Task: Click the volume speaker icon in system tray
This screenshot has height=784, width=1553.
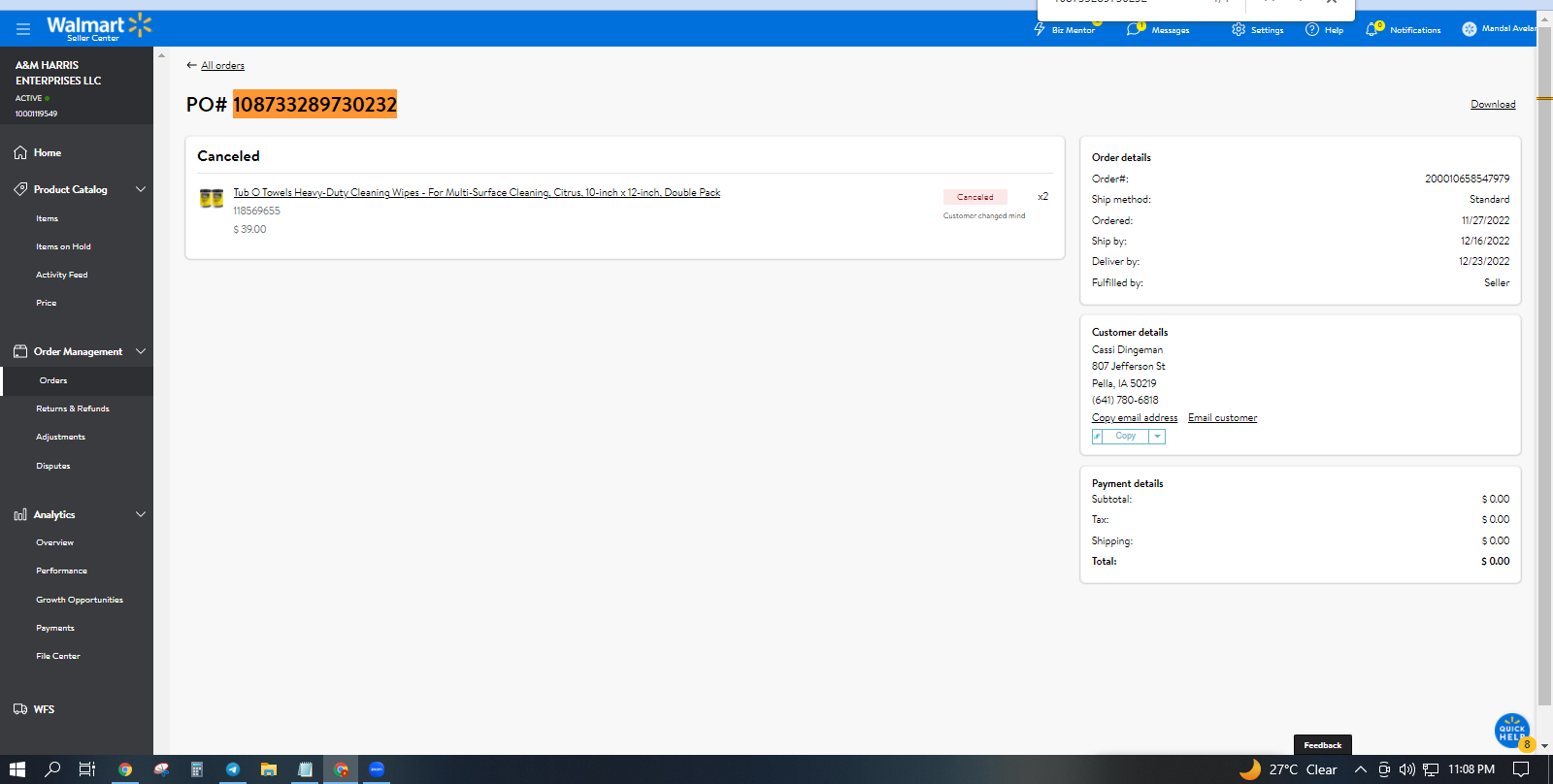Action: [1407, 769]
